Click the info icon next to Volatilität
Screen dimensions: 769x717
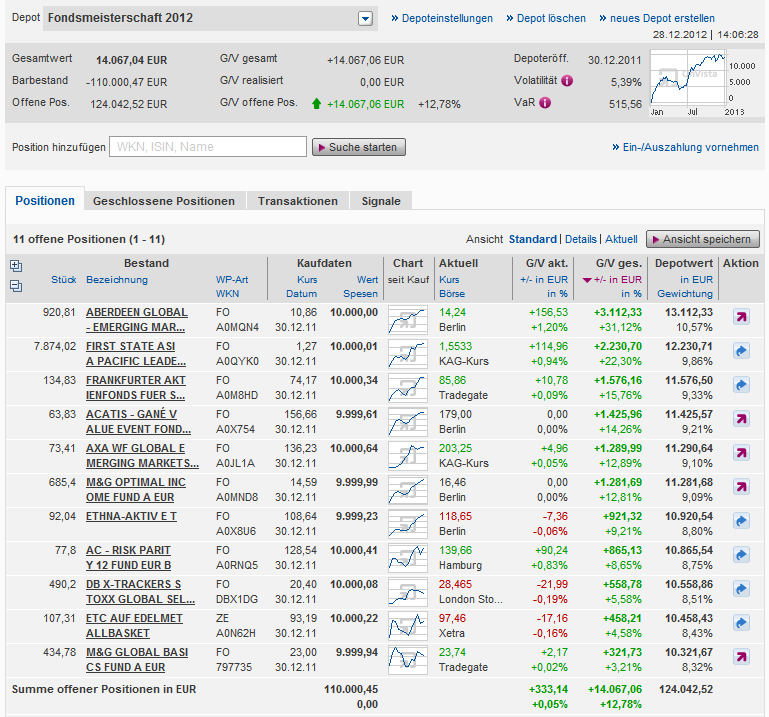567,81
